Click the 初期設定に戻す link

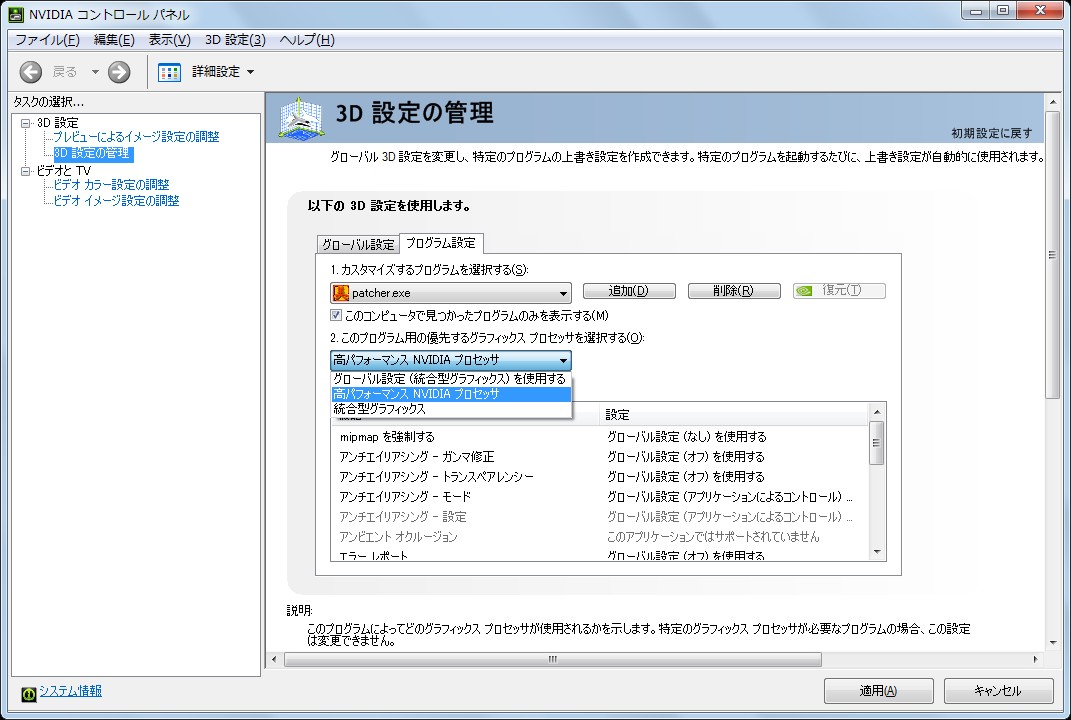pos(992,133)
